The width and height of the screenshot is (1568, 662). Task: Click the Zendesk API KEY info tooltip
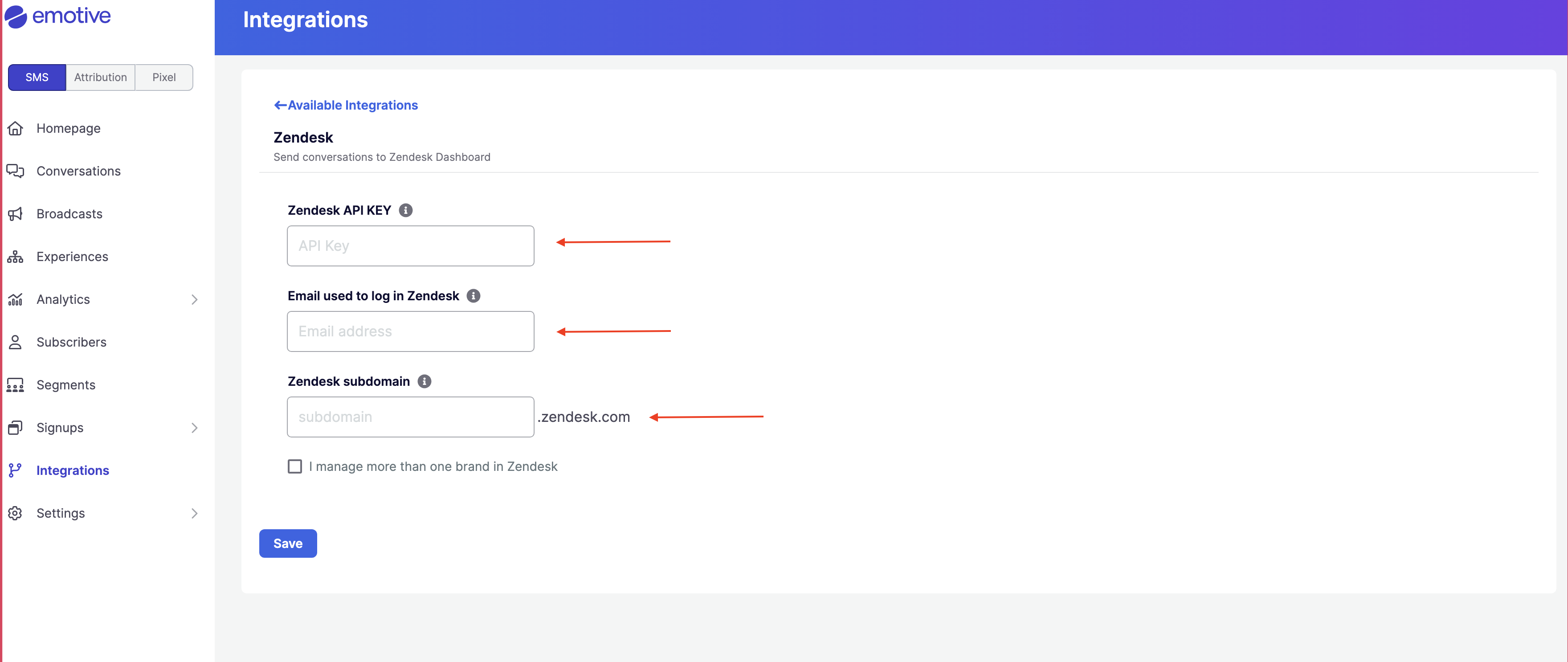(406, 210)
